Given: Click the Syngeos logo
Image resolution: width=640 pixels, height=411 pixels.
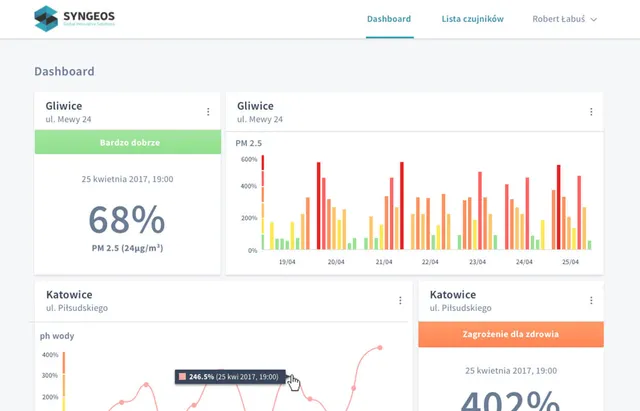Looking at the screenshot, I should 74,18.
